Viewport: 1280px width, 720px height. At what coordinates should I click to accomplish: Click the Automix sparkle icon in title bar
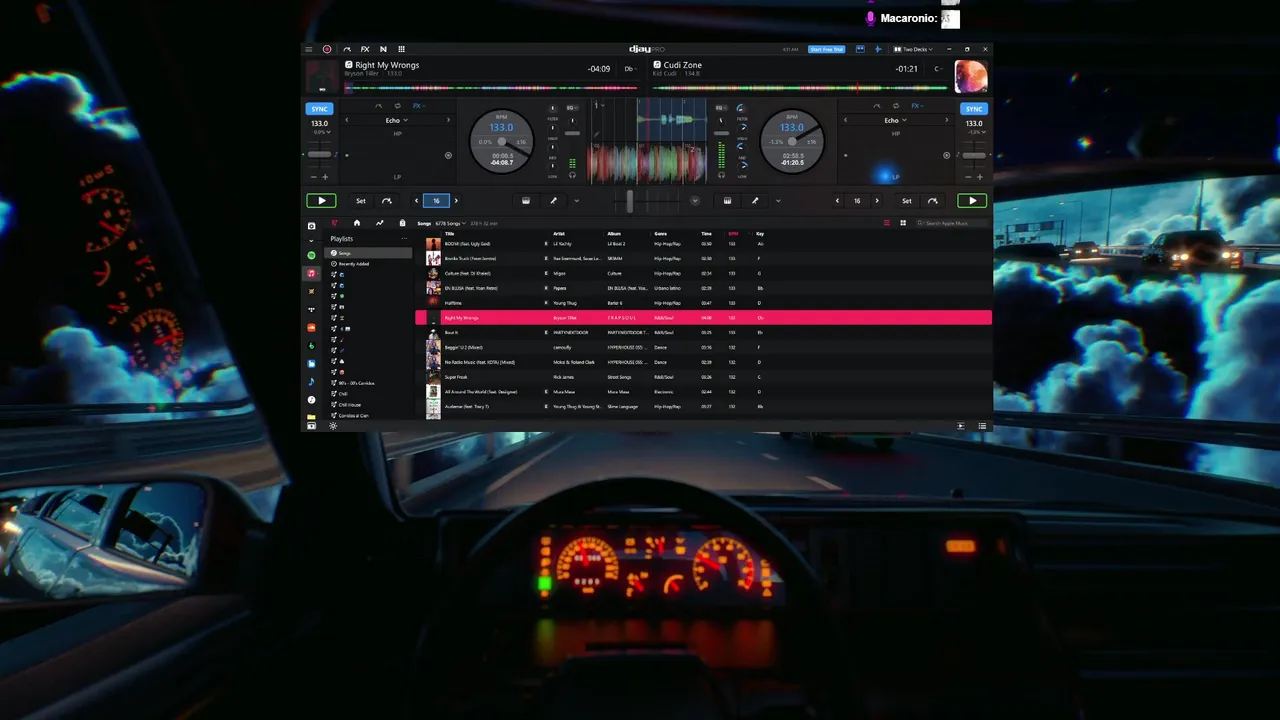(x=878, y=49)
